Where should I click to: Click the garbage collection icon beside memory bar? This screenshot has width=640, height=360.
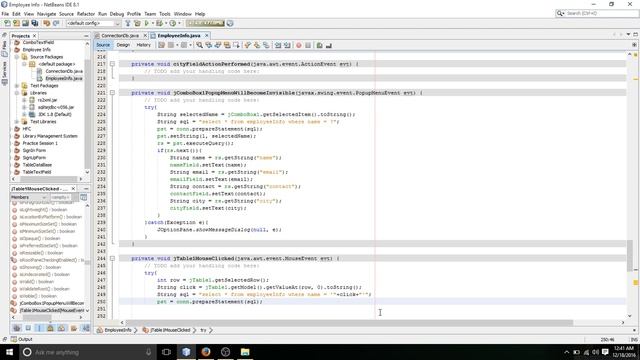coord(230,23)
